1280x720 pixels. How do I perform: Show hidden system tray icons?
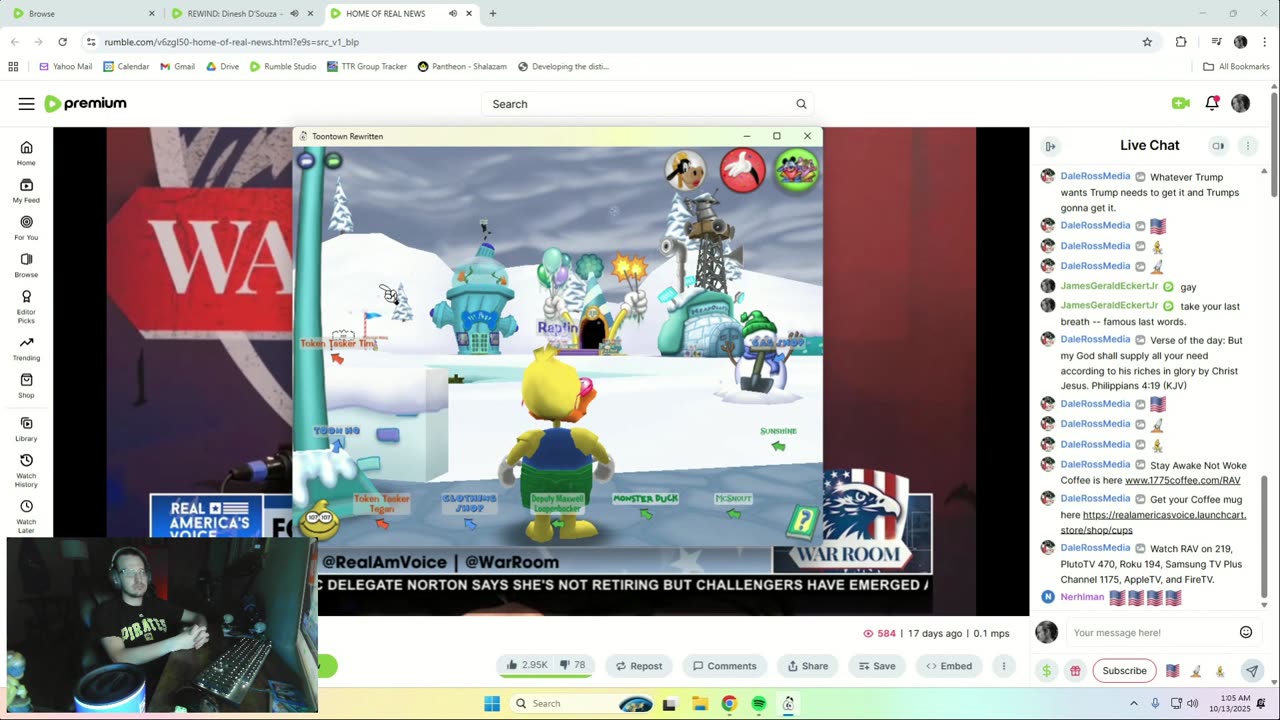(x=1134, y=704)
